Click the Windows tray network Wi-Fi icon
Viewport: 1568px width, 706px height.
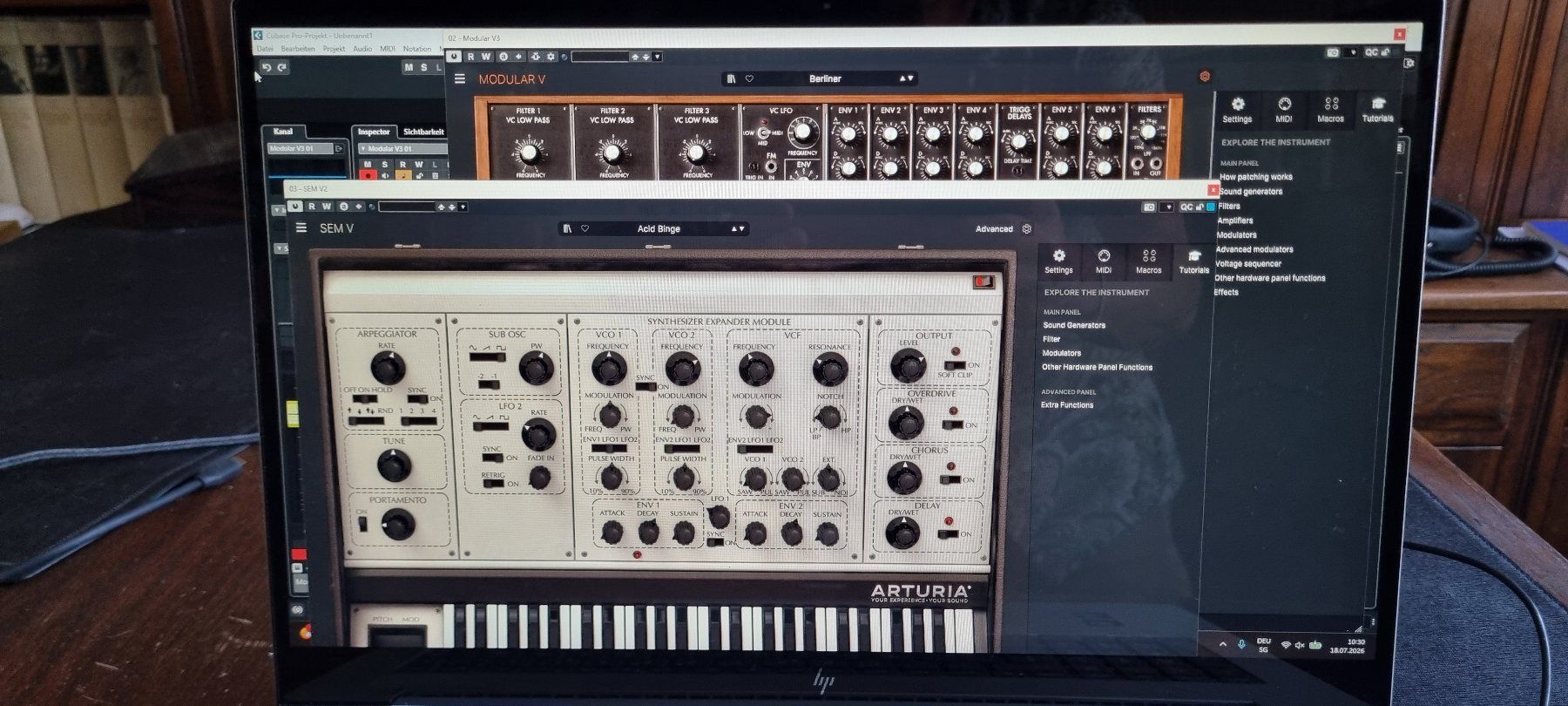(1286, 645)
